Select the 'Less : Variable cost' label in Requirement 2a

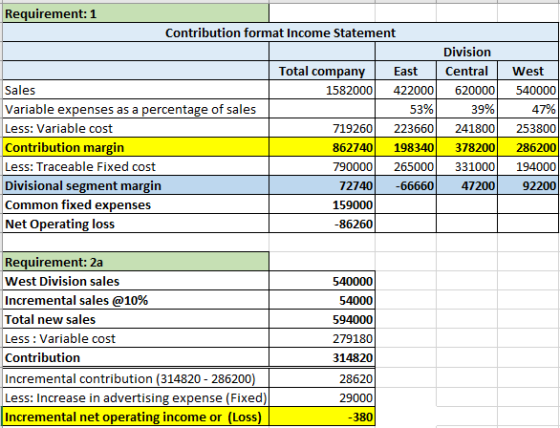pyautogui.click(x=136, y=338)
